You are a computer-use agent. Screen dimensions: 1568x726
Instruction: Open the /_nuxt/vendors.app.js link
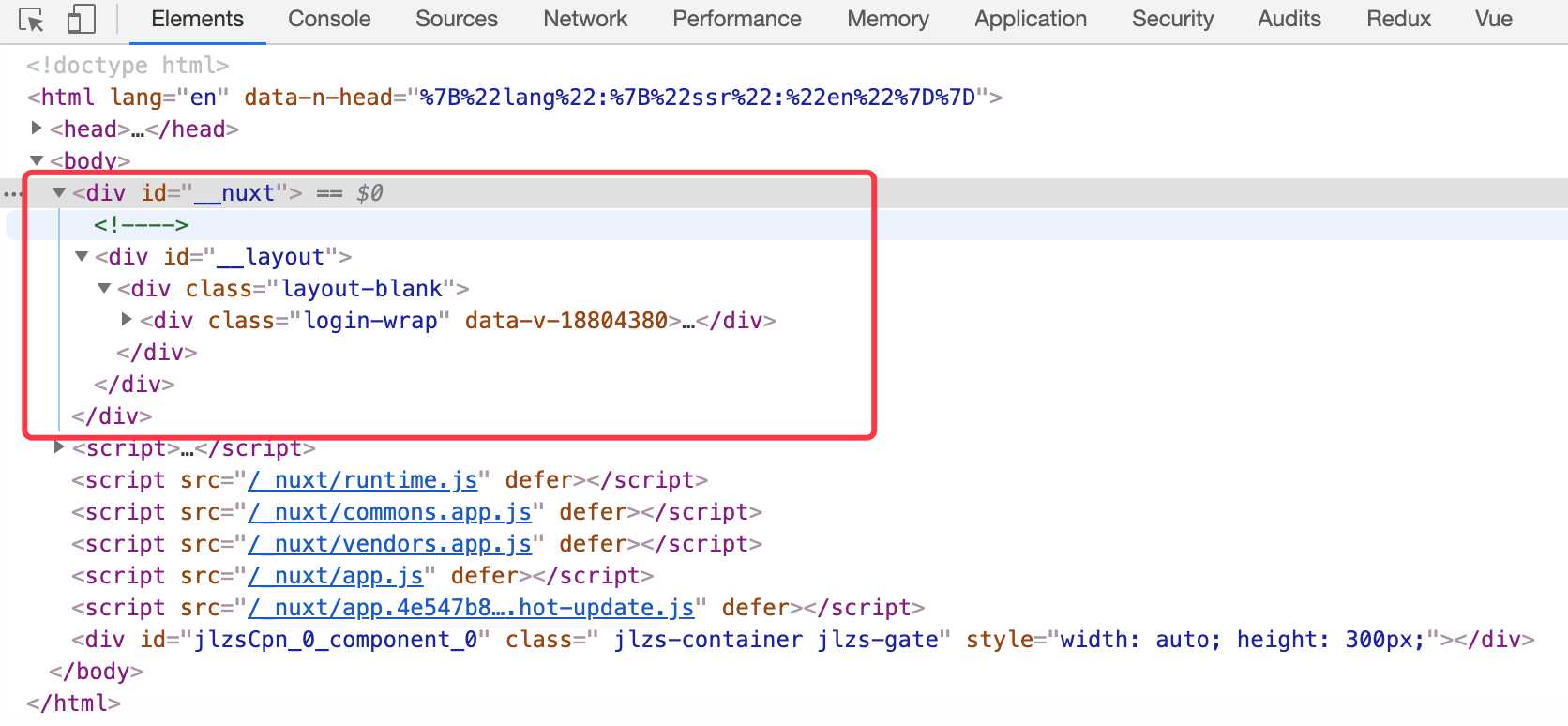389,544
